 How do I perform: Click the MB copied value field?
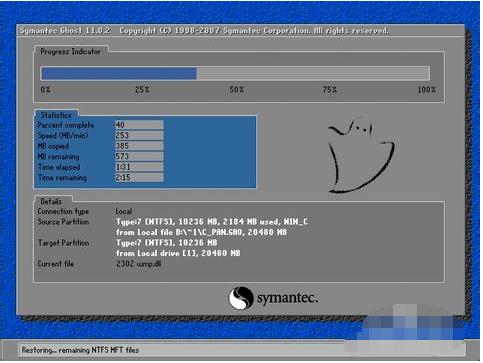[x=139, y=146]
